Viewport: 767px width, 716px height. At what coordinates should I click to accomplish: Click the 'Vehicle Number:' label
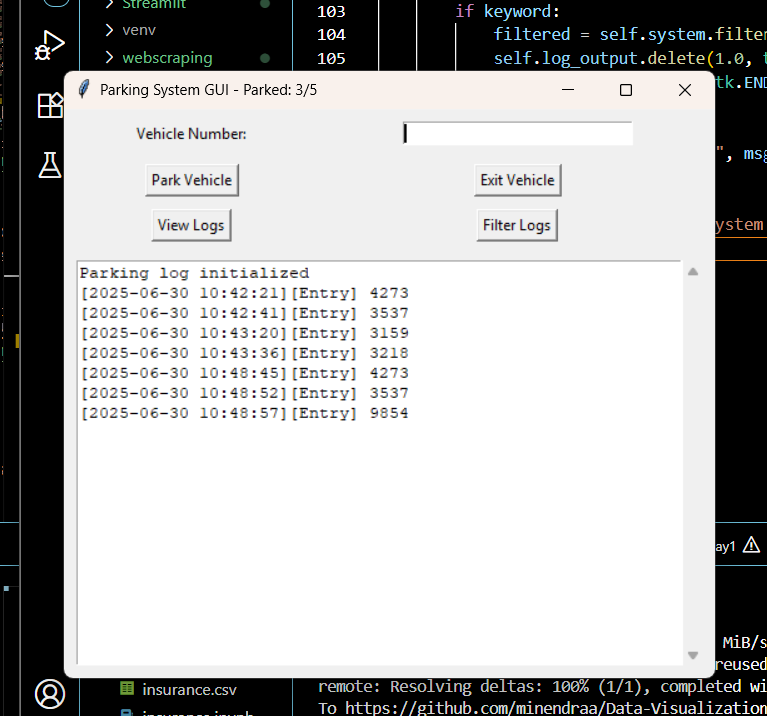coord(191,134)
